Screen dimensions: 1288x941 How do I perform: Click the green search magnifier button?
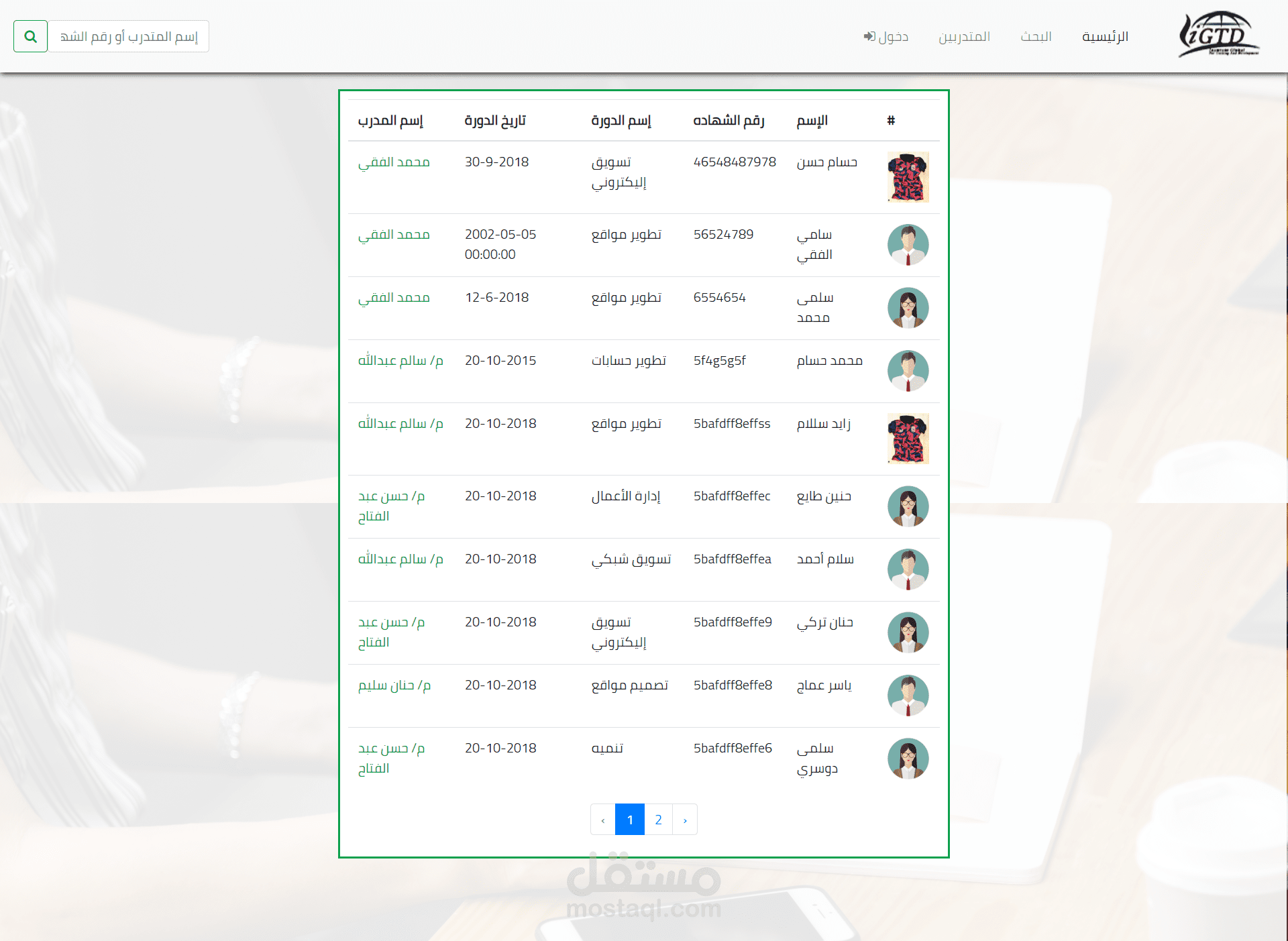30,36
